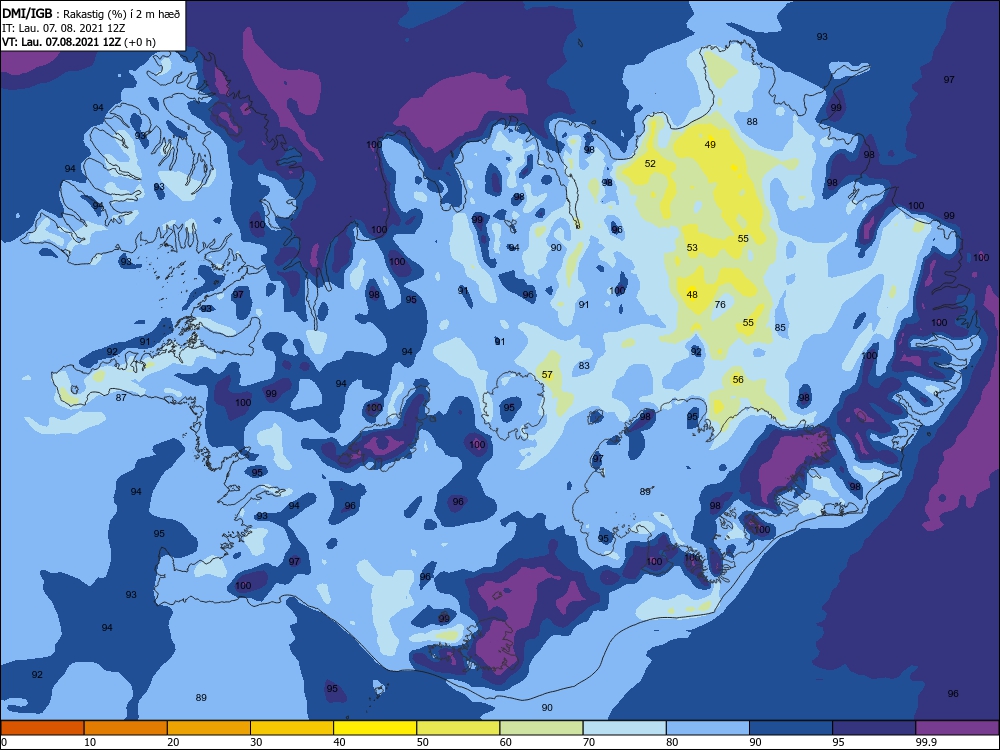Image resolution: width=1000 pixels, height=750 pixels.
Task: Click the humidity value 88 on the map
Action: point(752,122)
